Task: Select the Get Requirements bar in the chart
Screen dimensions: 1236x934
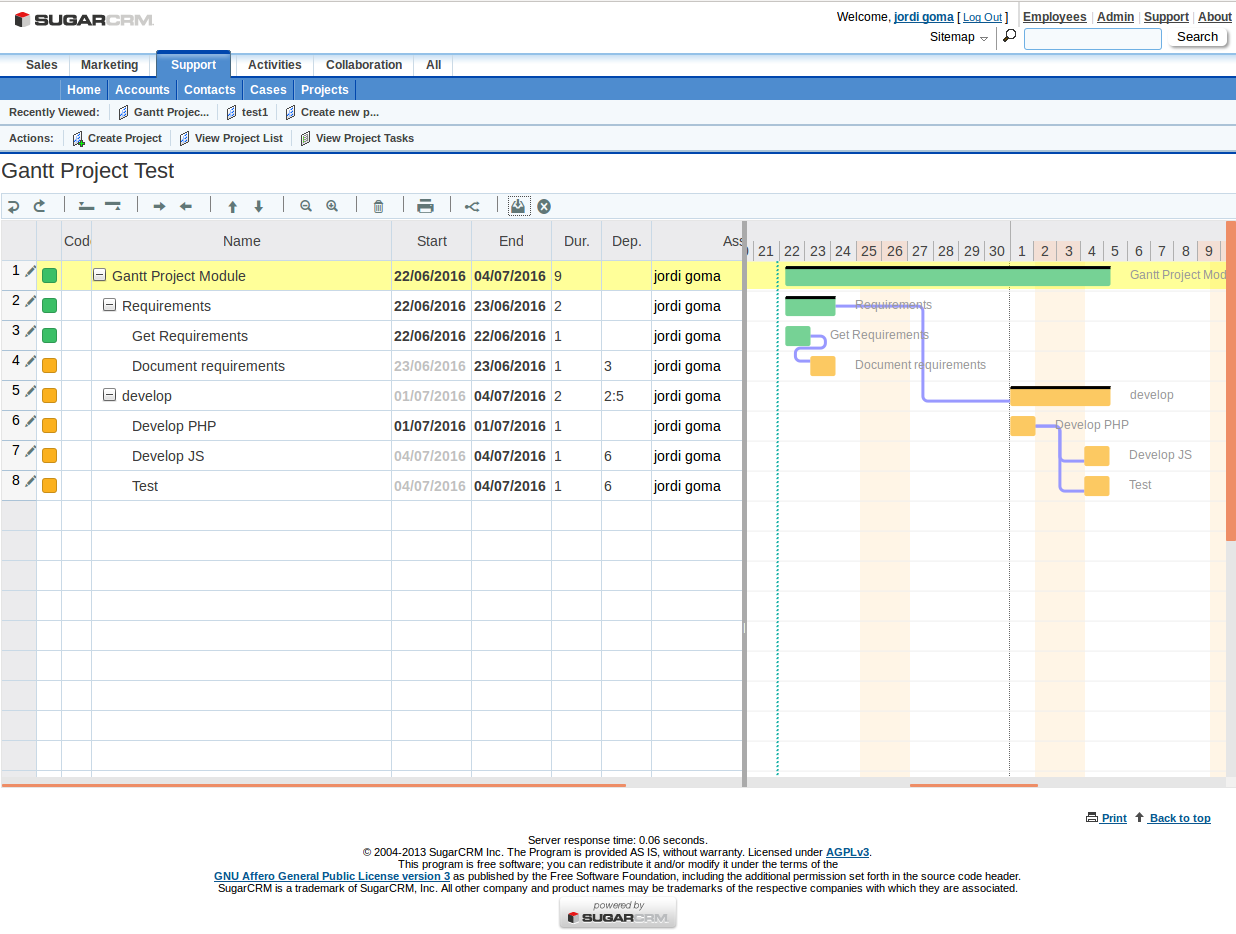Action: pos(798,336)
